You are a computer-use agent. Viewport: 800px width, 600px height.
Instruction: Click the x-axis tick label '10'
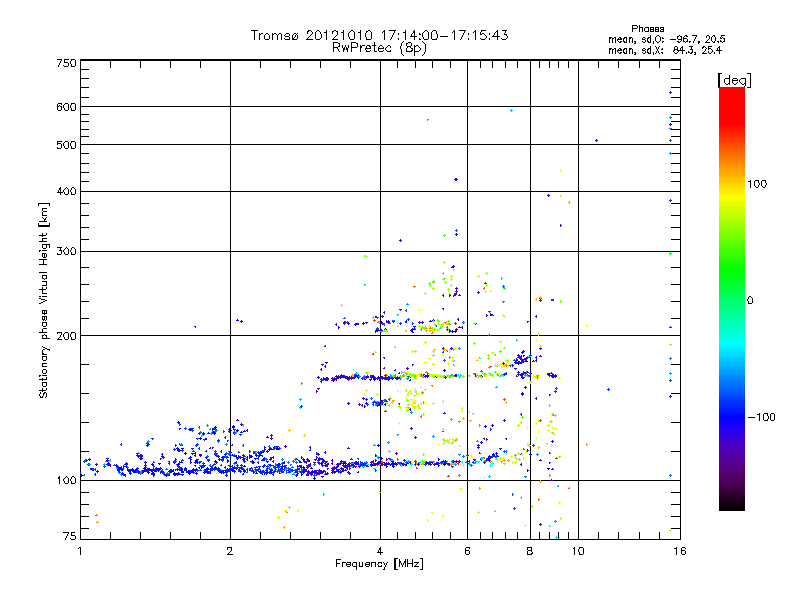point(578,551)
